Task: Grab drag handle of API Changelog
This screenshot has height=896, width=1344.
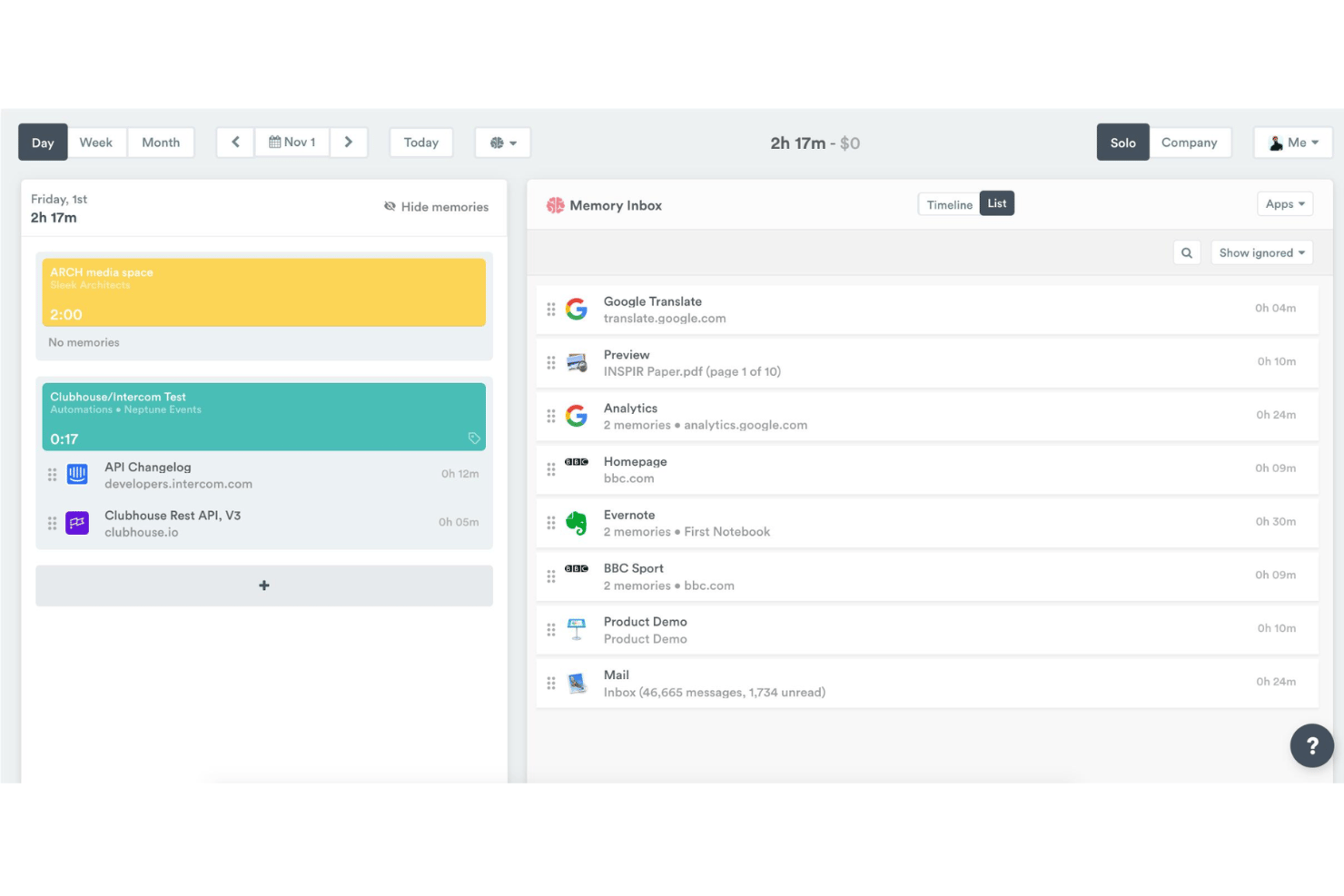Action: [52, 475]
